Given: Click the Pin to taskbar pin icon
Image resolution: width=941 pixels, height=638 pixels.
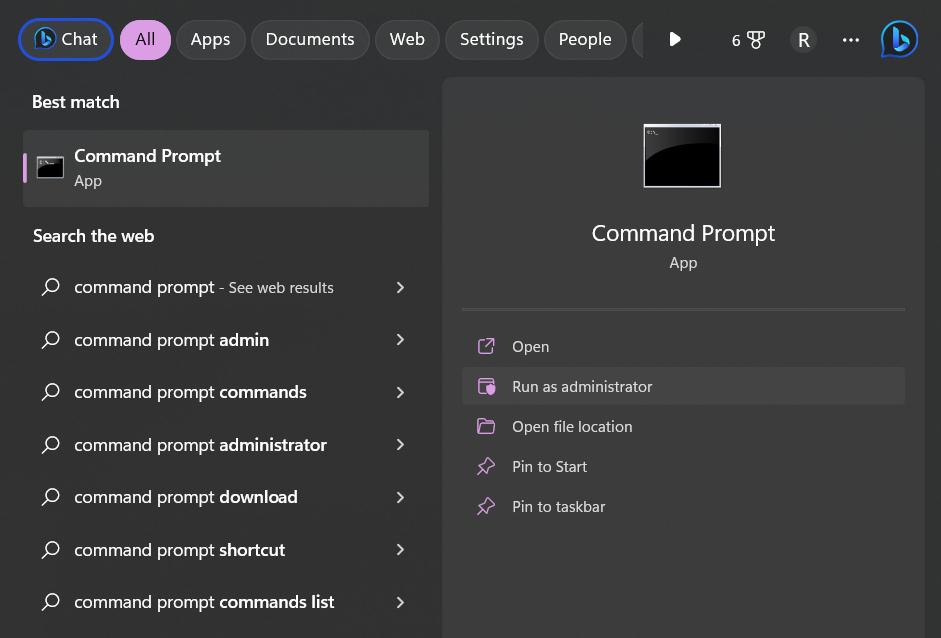Looking at the screenshot, I should point(486,507).
